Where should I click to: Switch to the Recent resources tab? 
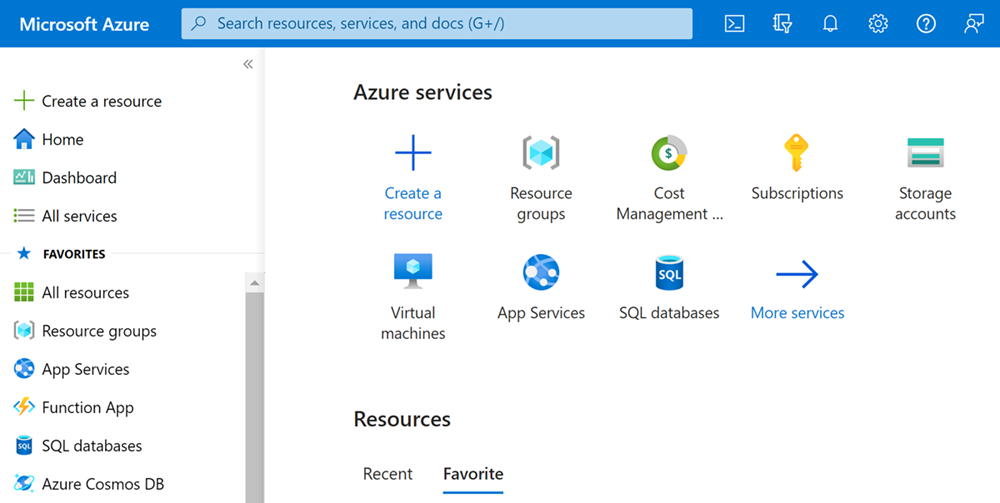point(388,474)
